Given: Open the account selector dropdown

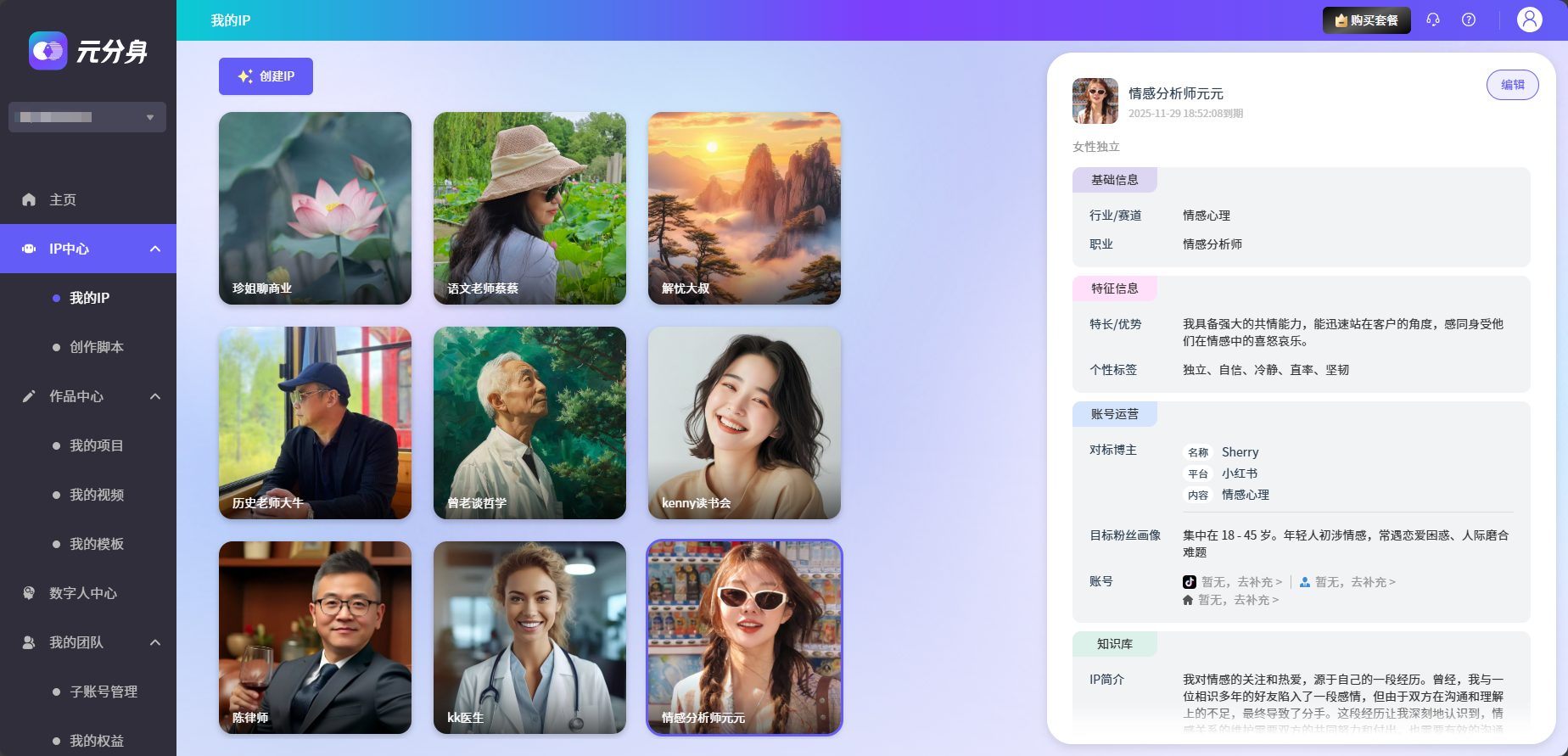Looking at the screenshot, I should coord(87,117).
